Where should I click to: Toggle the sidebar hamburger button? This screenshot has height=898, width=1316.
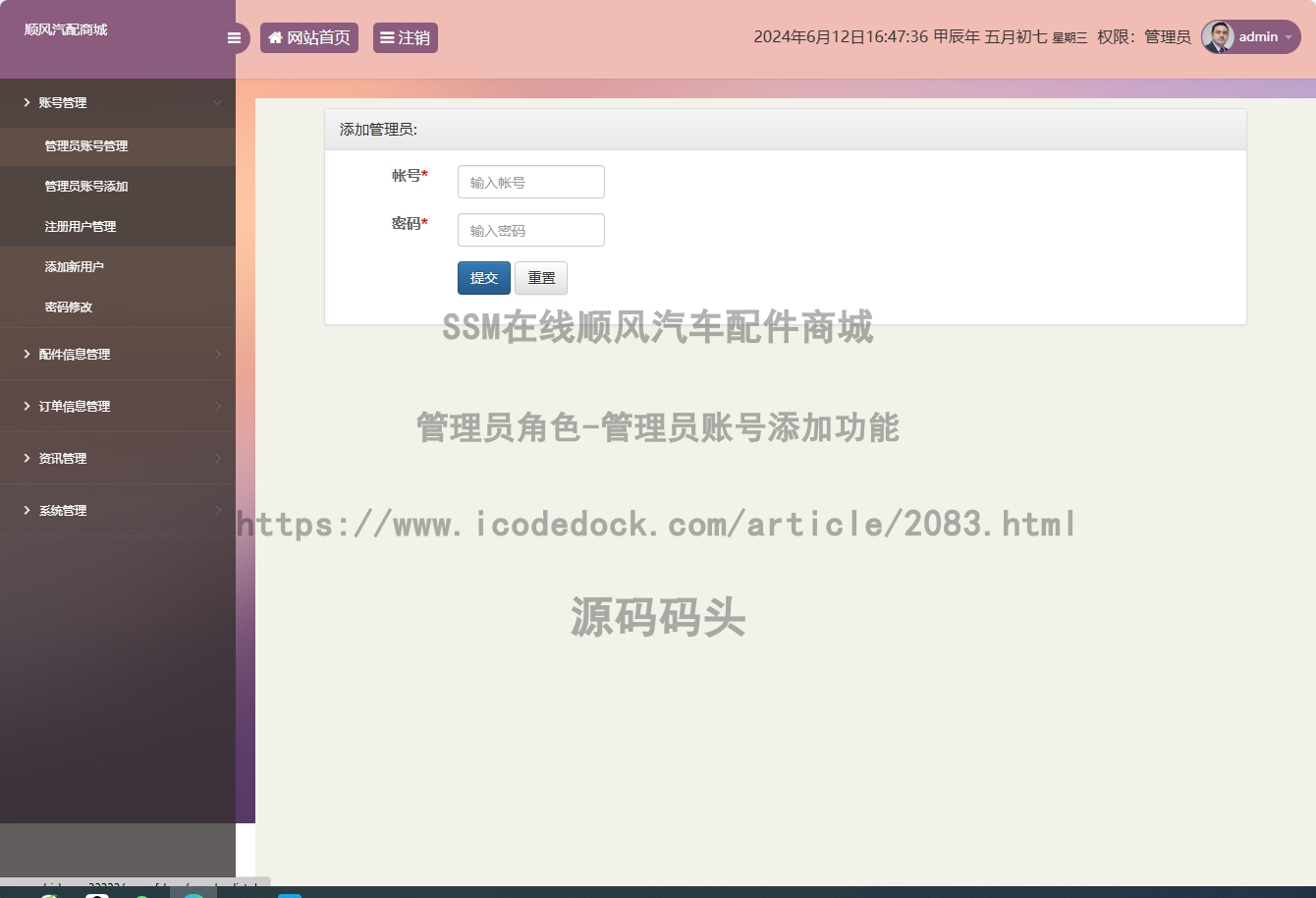click(x=234, y=38)
